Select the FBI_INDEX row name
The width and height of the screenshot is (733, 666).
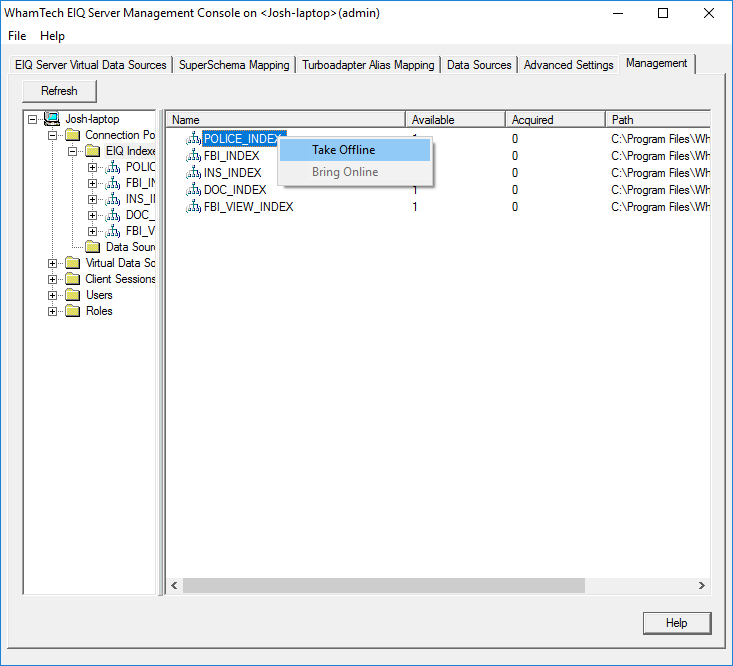click(x=232, y=156)
